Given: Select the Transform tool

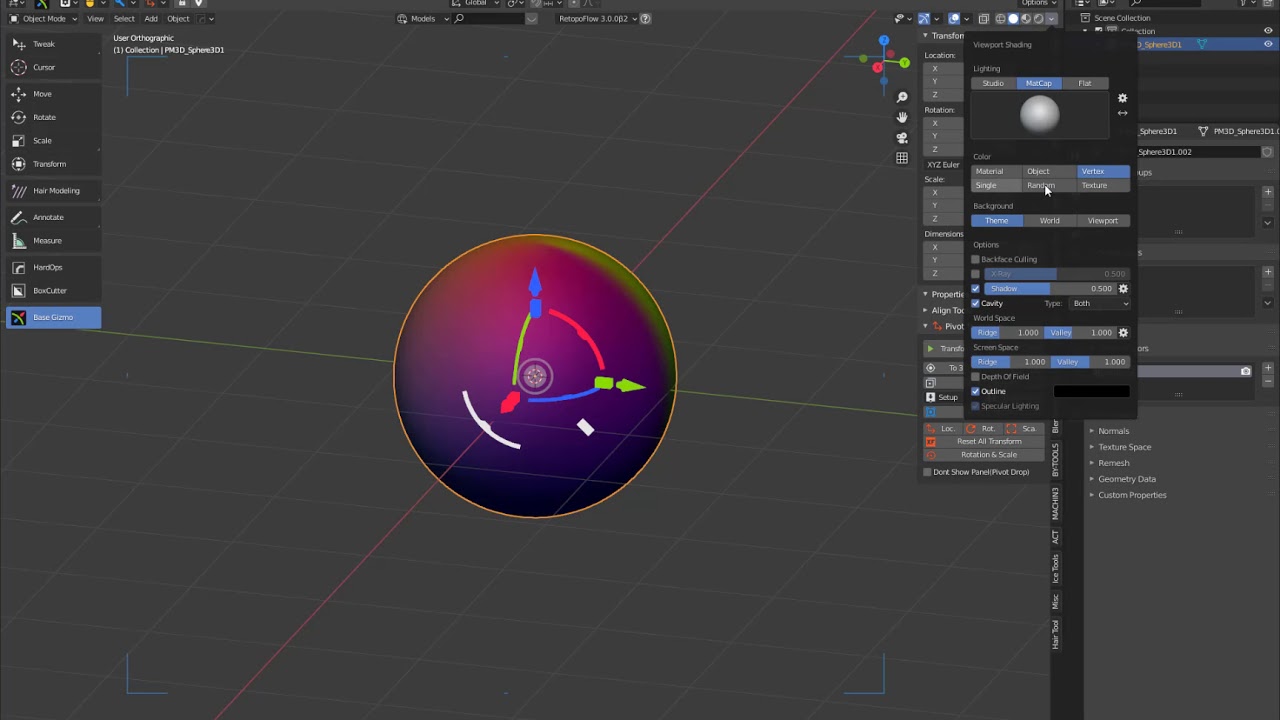Looking at the screenshot, I should (53, 164).
